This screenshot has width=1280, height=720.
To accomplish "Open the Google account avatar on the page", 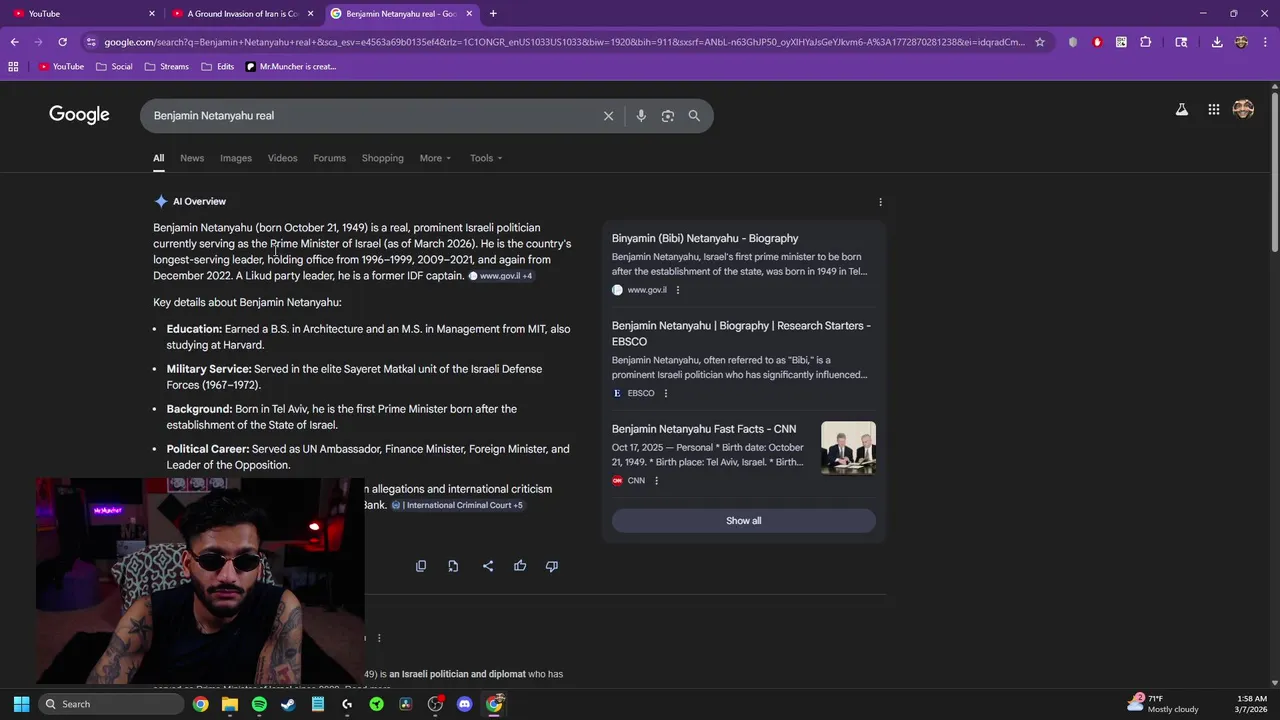I will point(1243,110).
